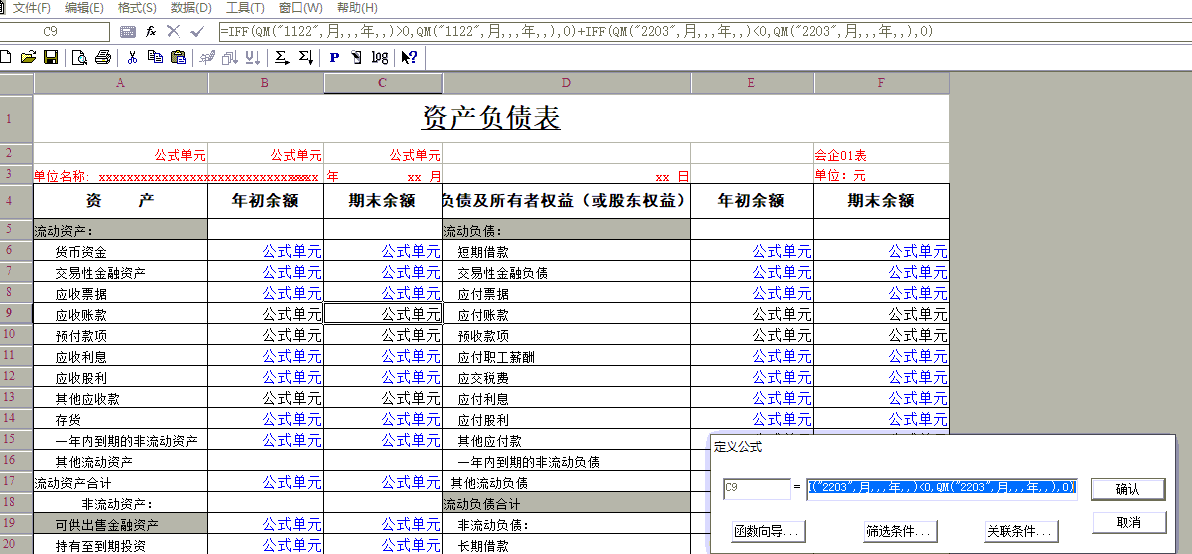Select the 应付职工薪酬 cell
Viewport: 1192px width, 554px height.
coord(566,356)
